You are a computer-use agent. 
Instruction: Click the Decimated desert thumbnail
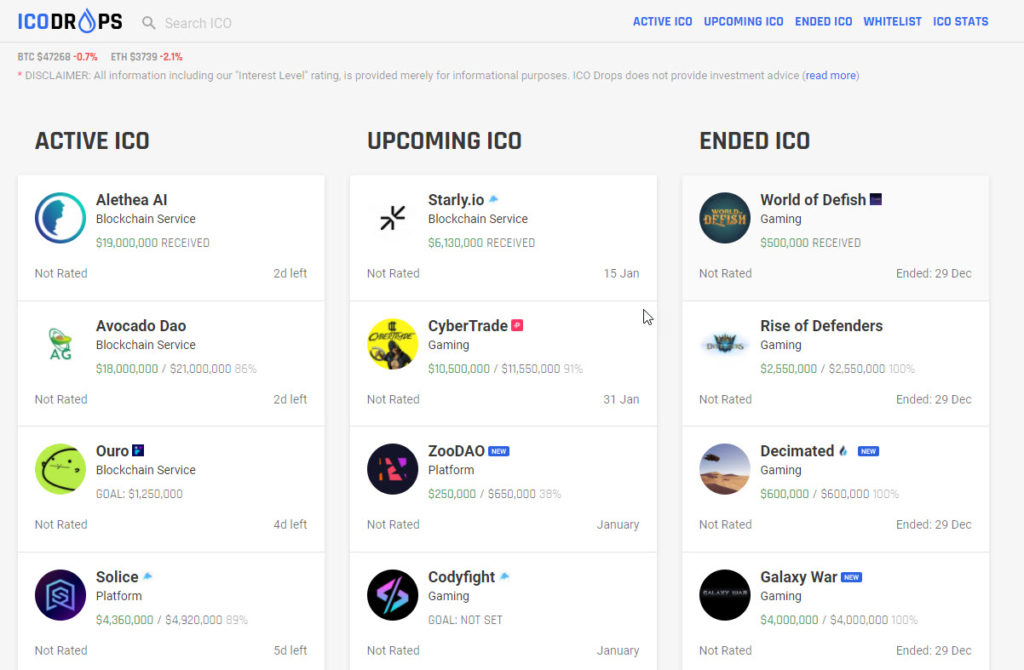click(x=724, y=469)
